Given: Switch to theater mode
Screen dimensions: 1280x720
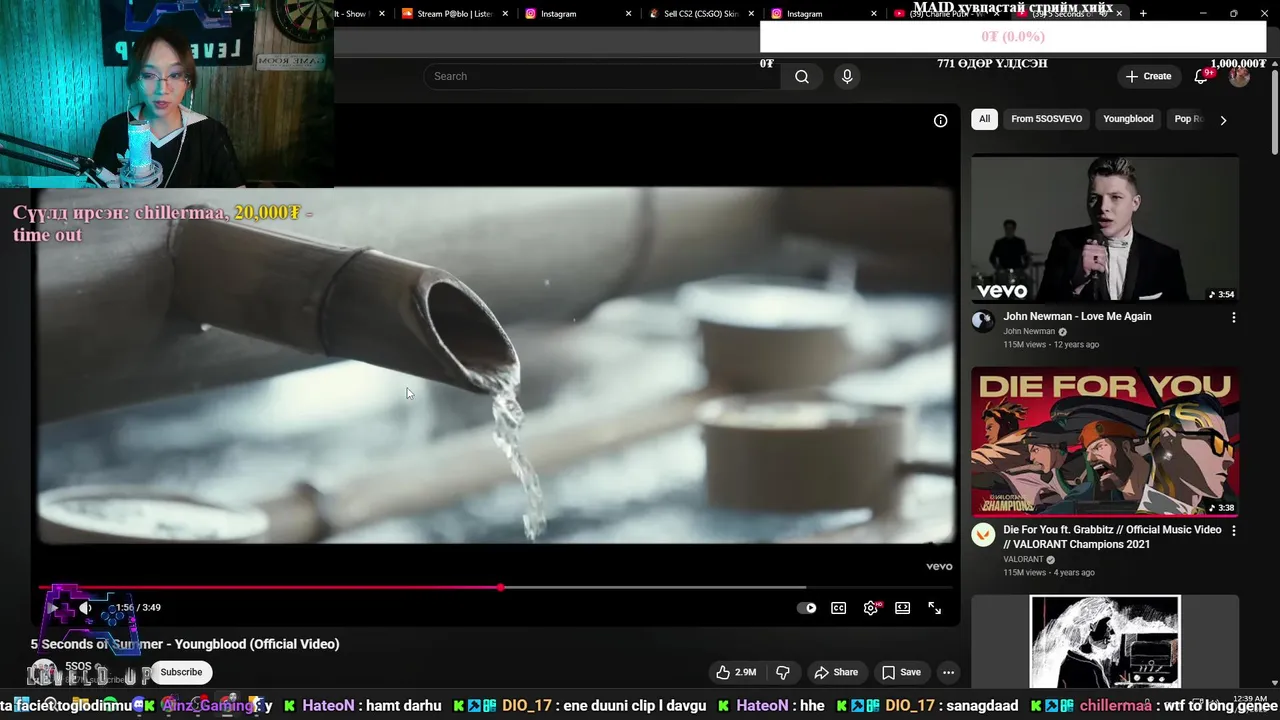Looking at the screenshot, I should coord(902,608).
